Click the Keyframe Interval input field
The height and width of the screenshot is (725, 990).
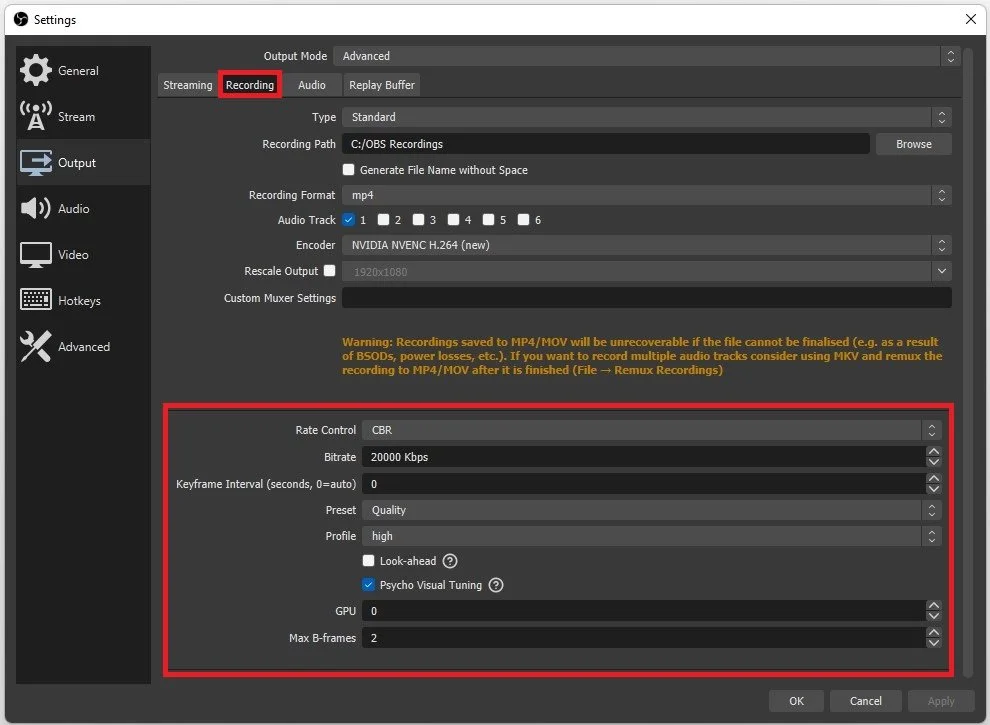pyautogui.click(x=644, y=484)
